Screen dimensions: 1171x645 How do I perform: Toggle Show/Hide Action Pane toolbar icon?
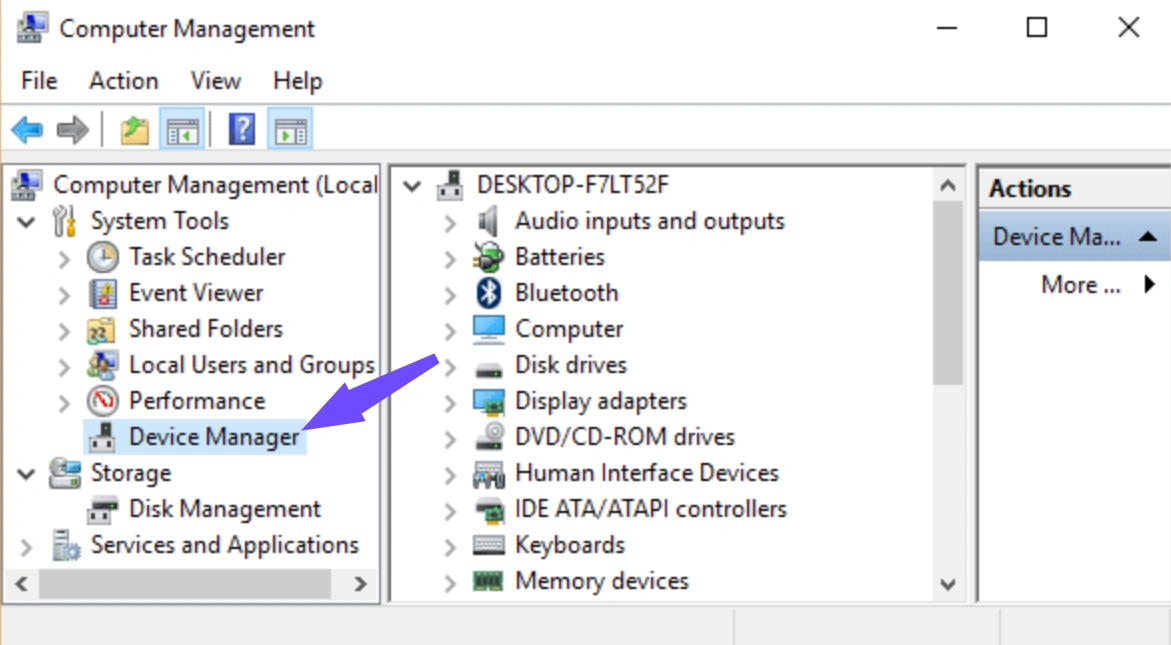point(290,129)
